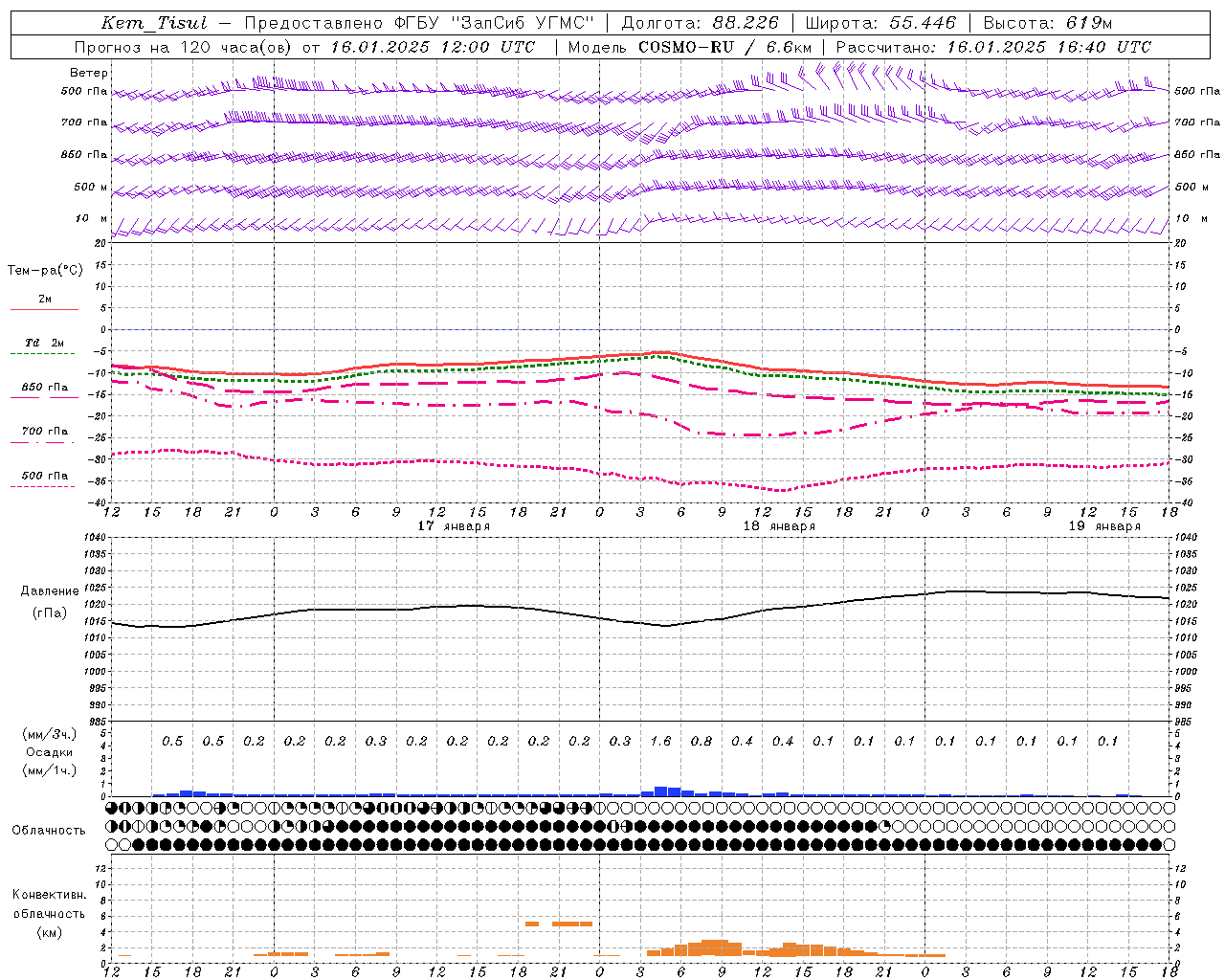The height and width of the screenshot is (980, 1225).
Task: Click the (мм/1ч.) unit label
Action: (50, 771)
